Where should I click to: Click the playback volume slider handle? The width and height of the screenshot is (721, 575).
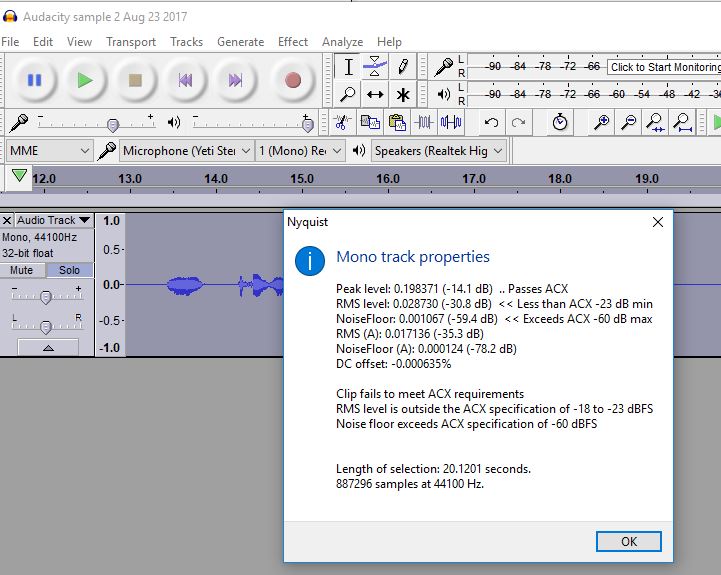point(308,125)
